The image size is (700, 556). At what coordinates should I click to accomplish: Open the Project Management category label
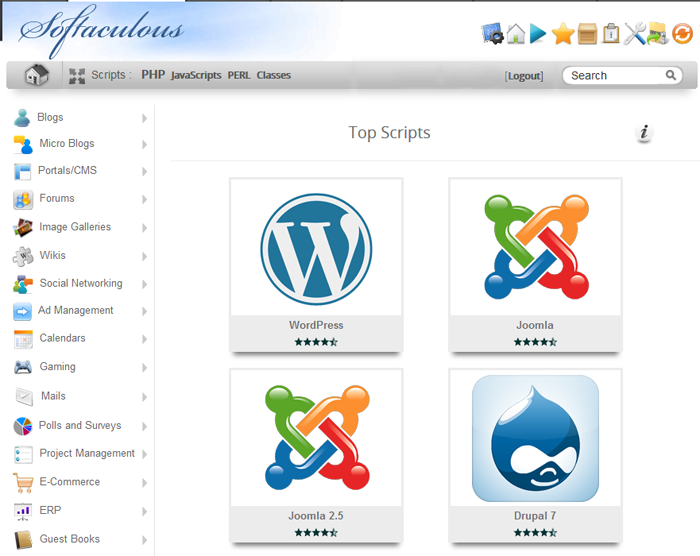87,453
